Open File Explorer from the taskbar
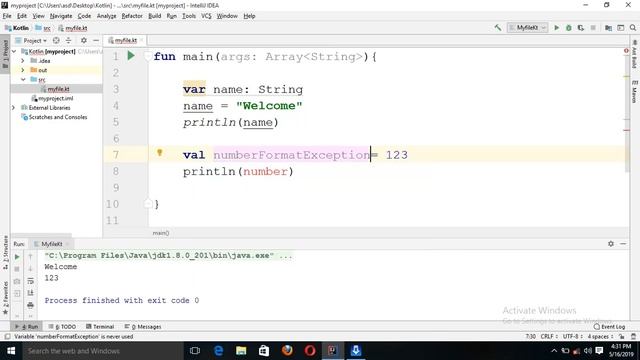Screen dimensions: 640x360 coord(241,351)
